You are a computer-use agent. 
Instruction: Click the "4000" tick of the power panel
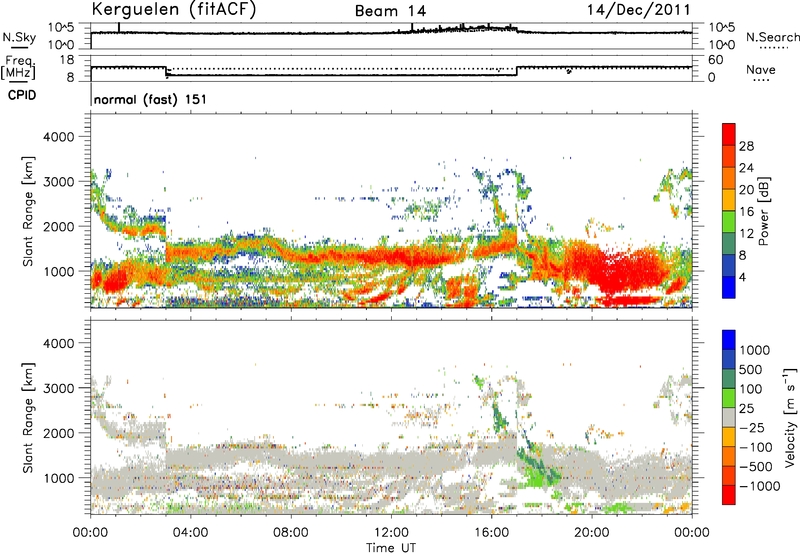[59, 137]
